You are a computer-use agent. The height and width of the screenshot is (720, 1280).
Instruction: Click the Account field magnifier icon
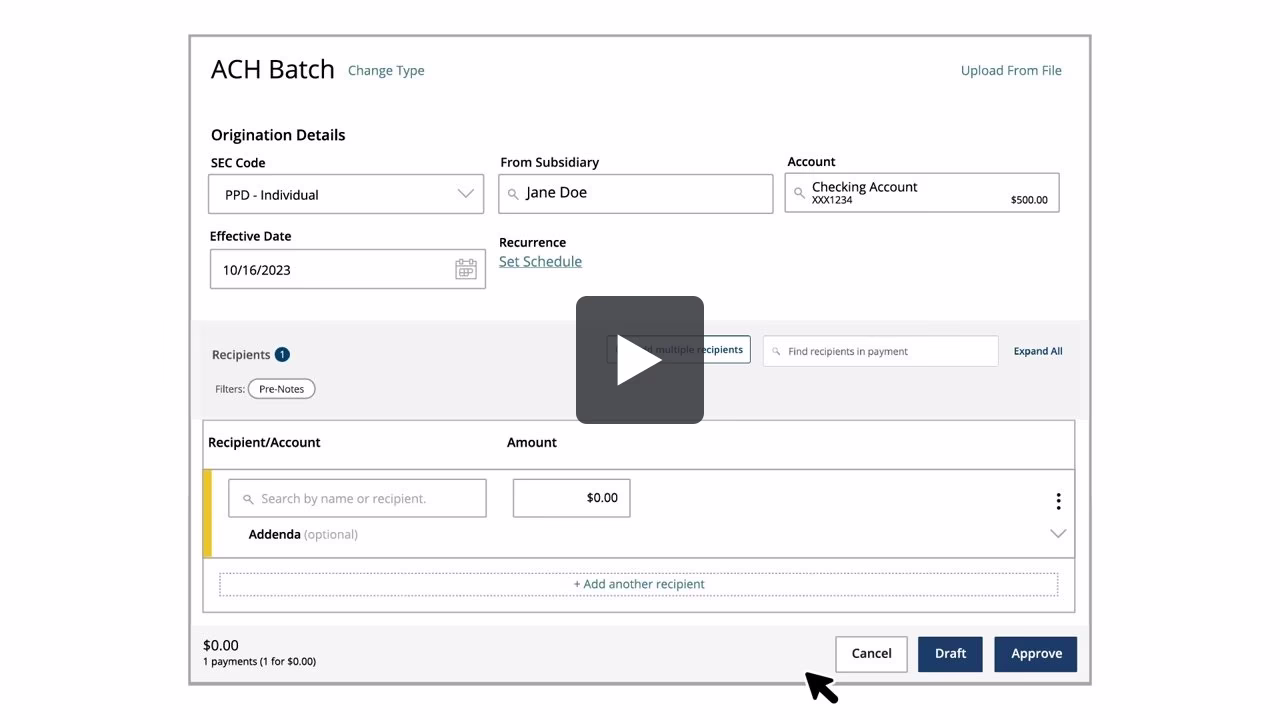pyautogui.click(x=799, y=193)
